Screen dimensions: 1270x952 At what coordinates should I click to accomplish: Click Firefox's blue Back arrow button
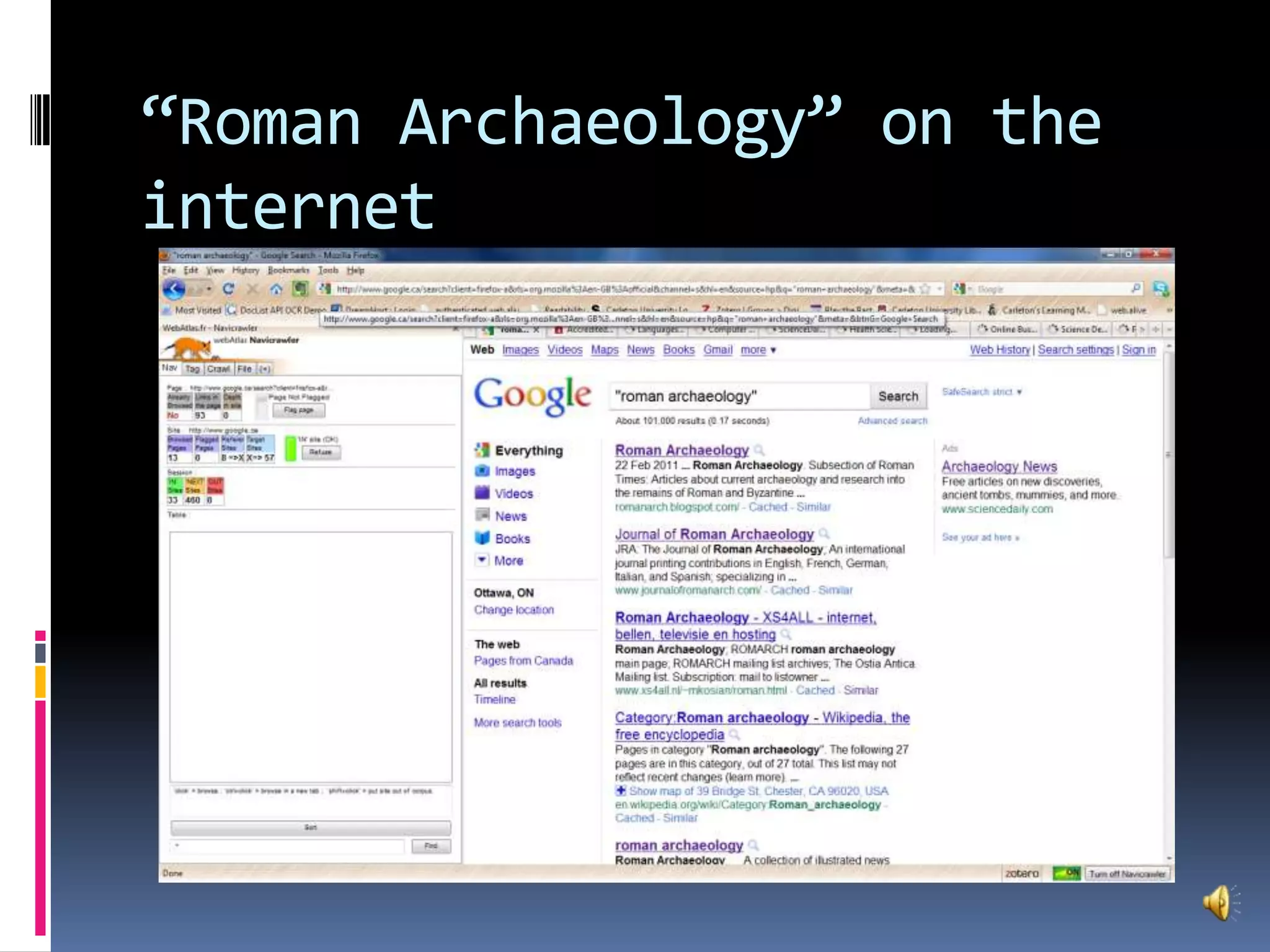pyautogui.click(x=174, y=289)
